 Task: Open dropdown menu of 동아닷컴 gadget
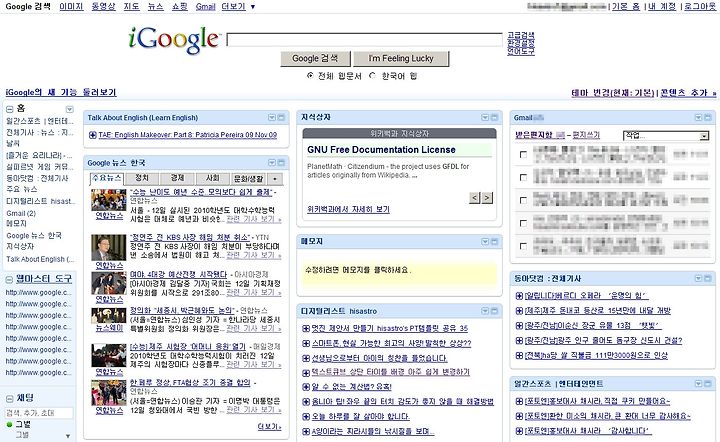698,278
